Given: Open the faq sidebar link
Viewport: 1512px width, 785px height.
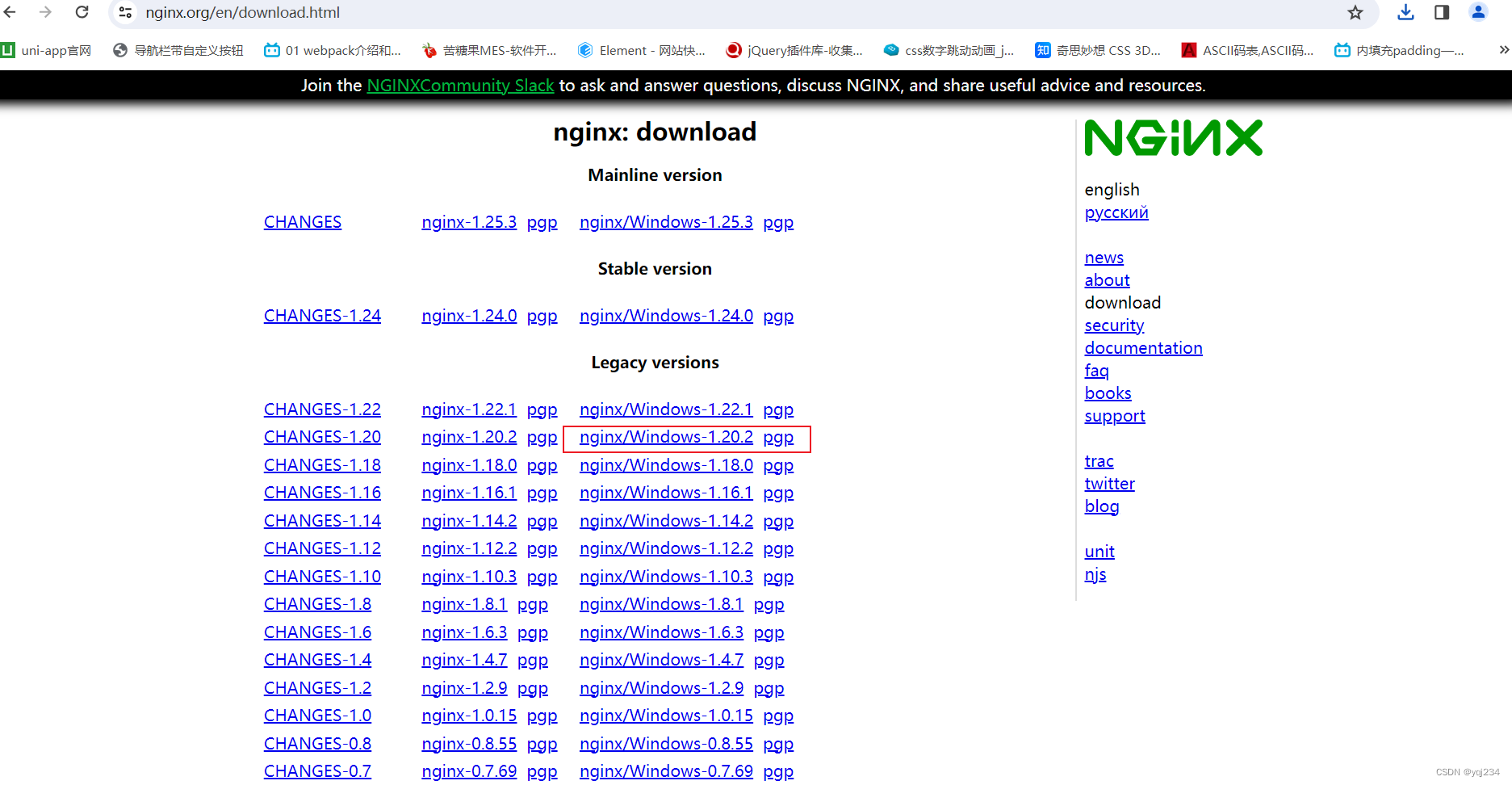Looking at the screenshot, I should tap(1096, 371).
